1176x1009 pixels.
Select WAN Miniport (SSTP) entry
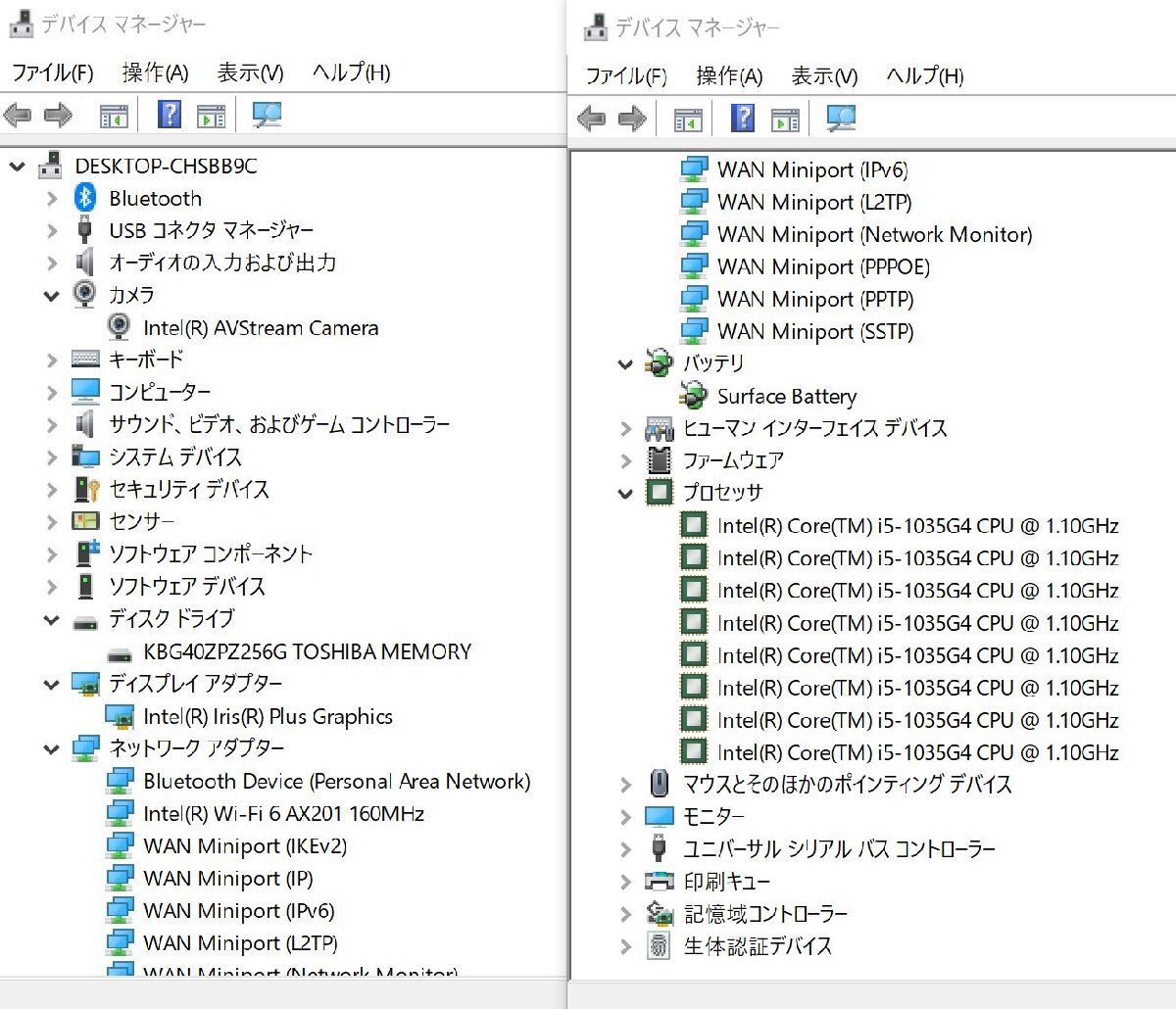[x=815, y=331]
